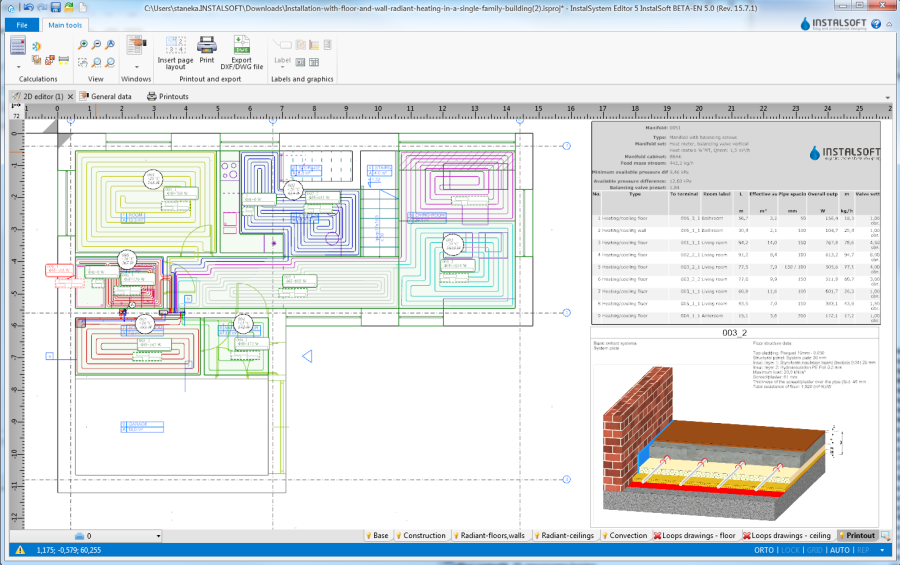
Task: Click Insert page layout icon
Action: coord(176,45)
